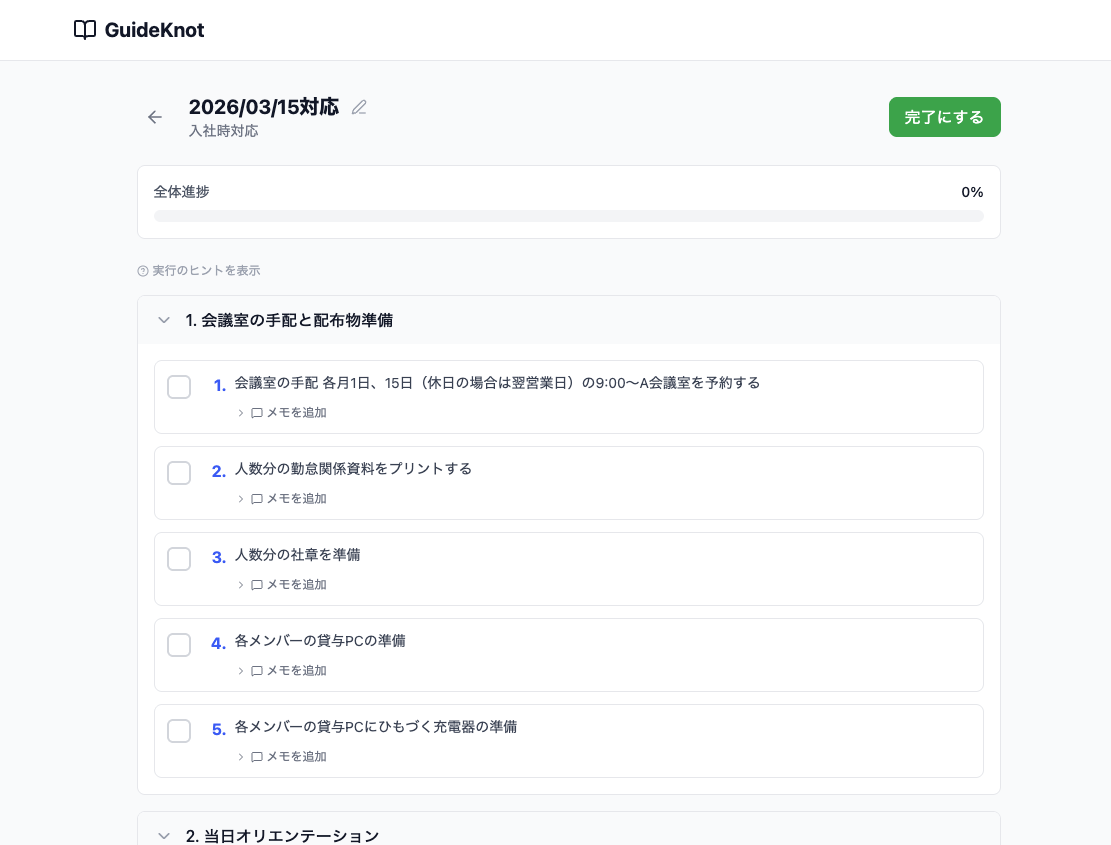1111x845 pixels.
Task: Expand the memo chevron under task 2
Action: coord(240,498)
